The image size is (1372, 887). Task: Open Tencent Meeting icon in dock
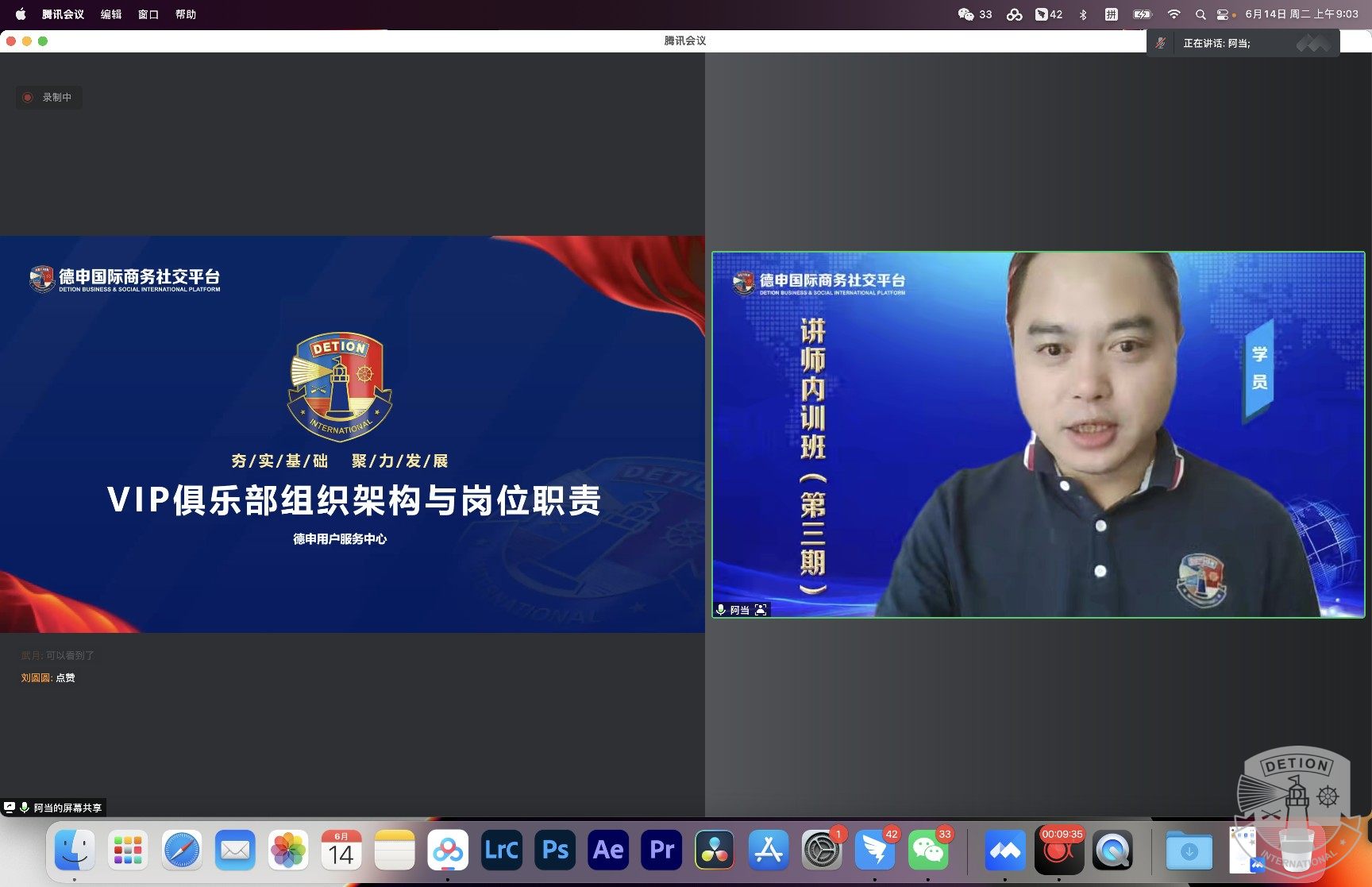[1005, 850]
